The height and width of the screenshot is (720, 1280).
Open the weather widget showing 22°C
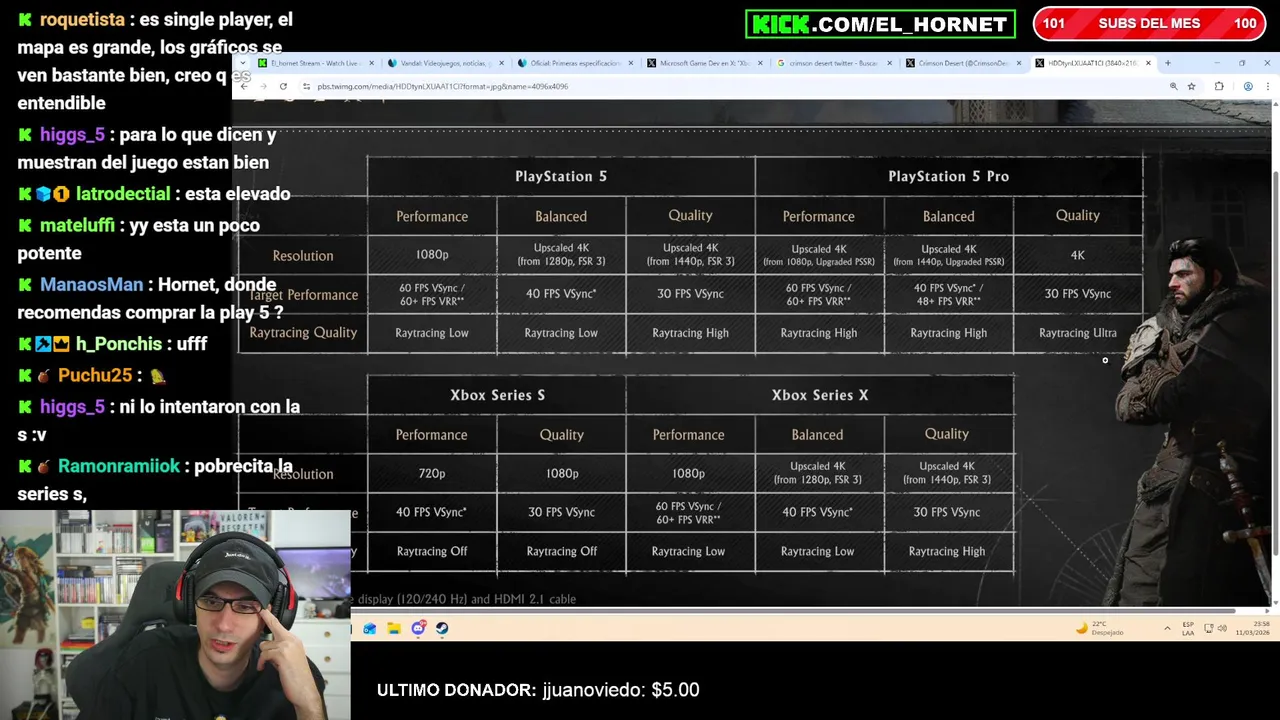[x=1100, y=628]
